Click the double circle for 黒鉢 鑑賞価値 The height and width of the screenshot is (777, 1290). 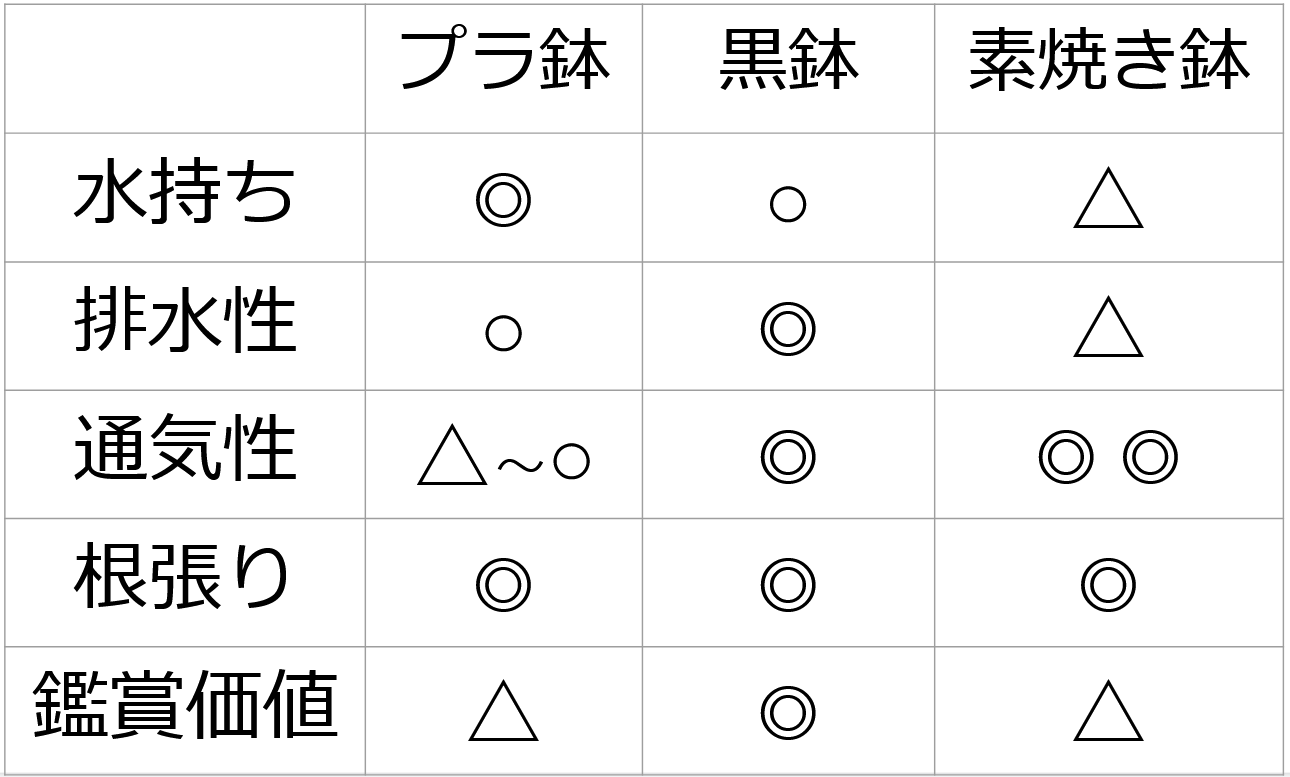tap(788, 712)
